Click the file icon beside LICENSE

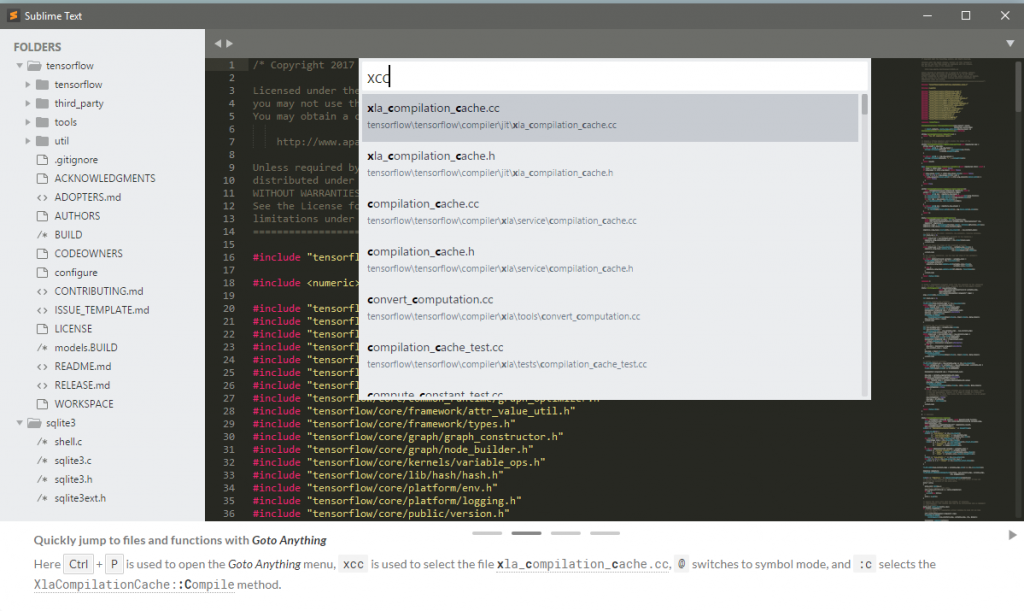click(42, 329)
